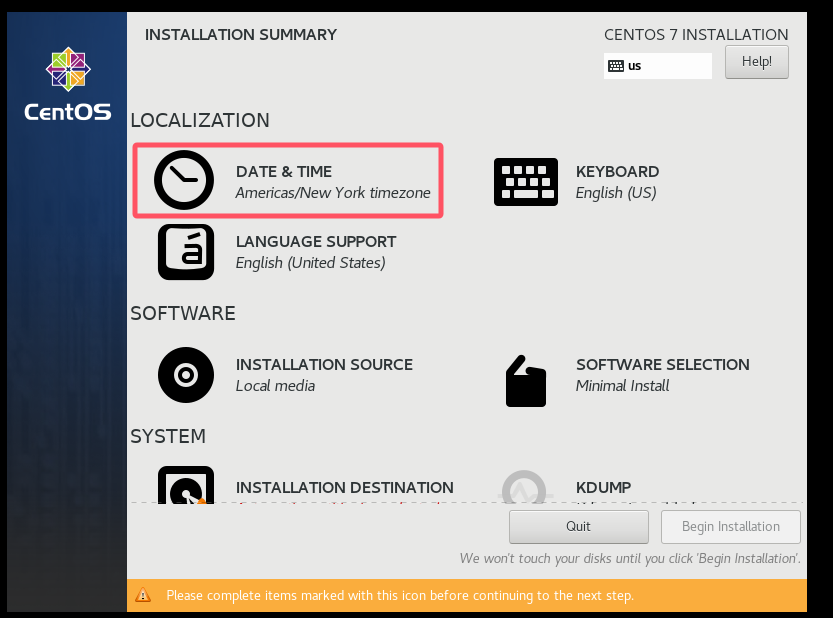This screenshot has height=618, width=833.
Task: Open Installation Destination disk icon
Action: coord(186,485)
